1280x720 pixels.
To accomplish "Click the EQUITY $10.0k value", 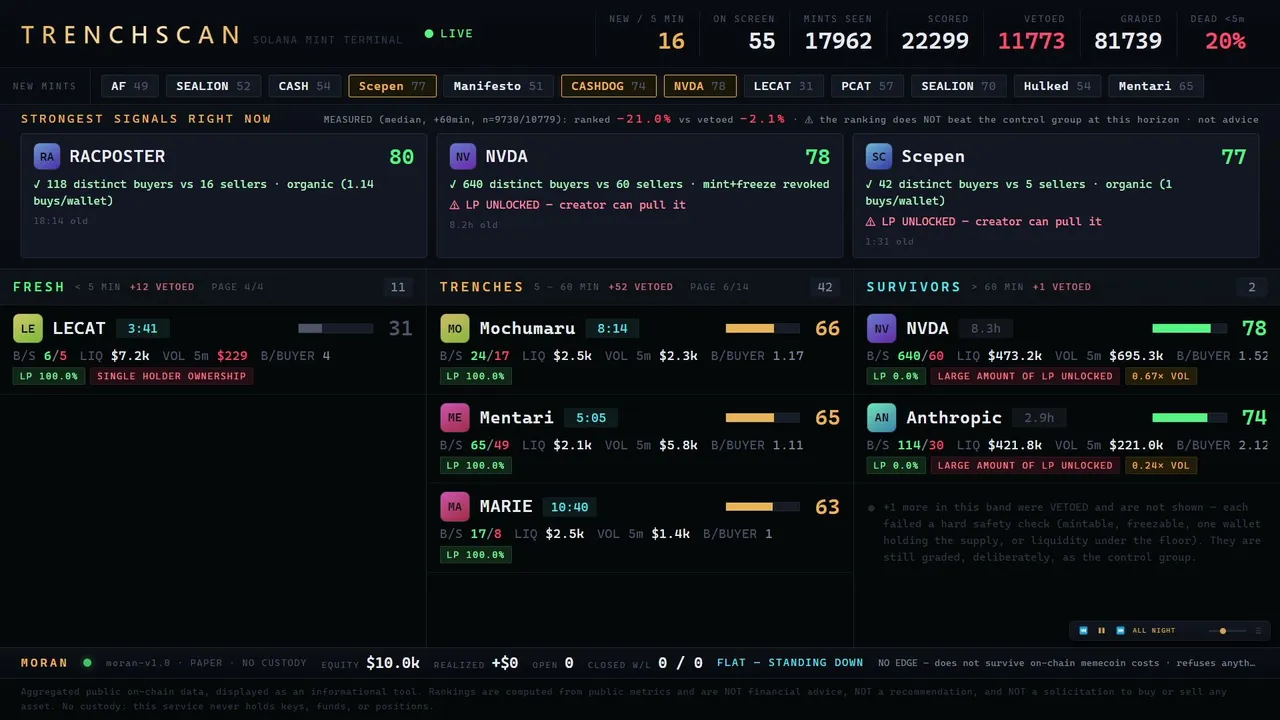I will click(393, 662).
